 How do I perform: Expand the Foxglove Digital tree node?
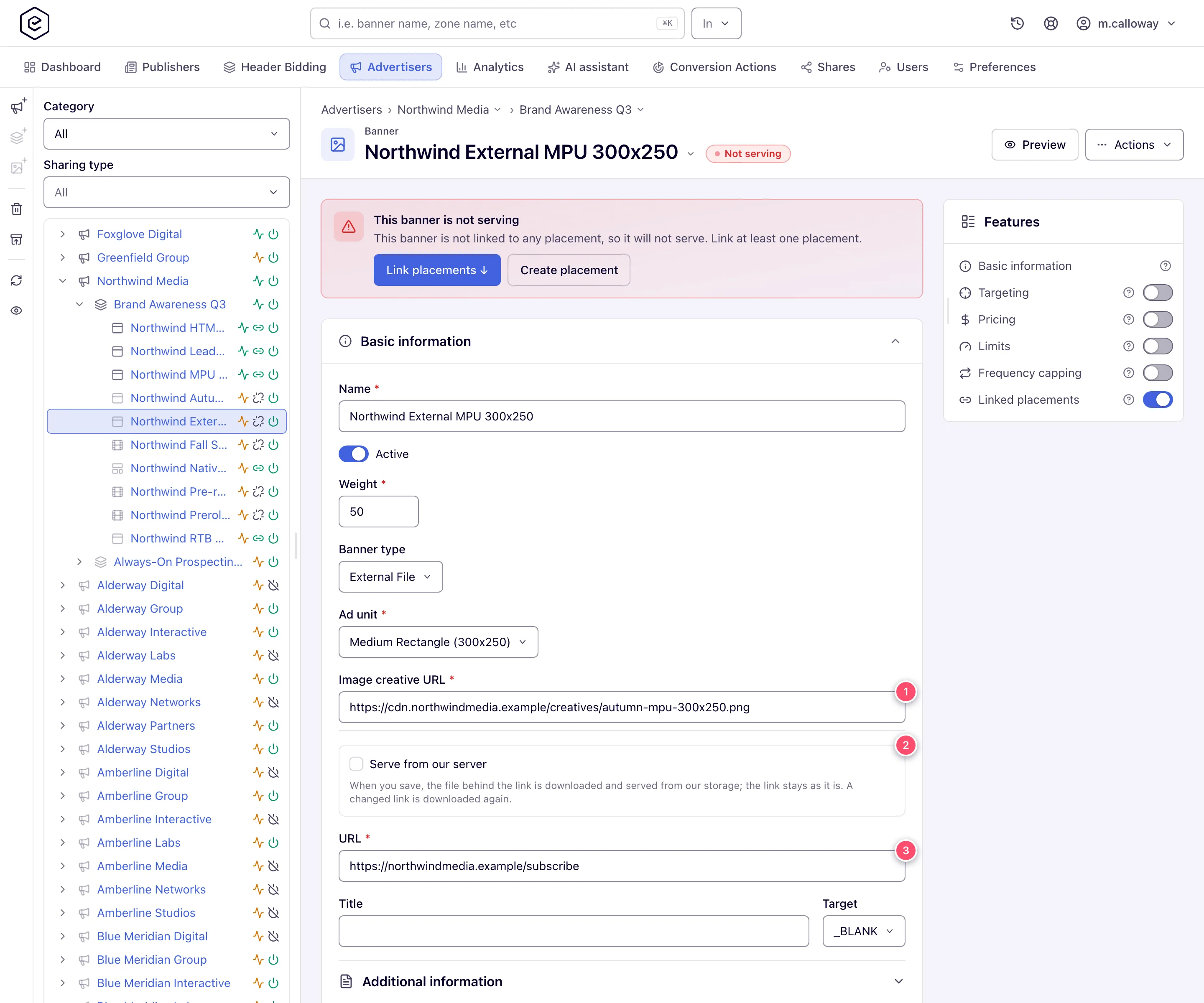[x=62, y=234]
